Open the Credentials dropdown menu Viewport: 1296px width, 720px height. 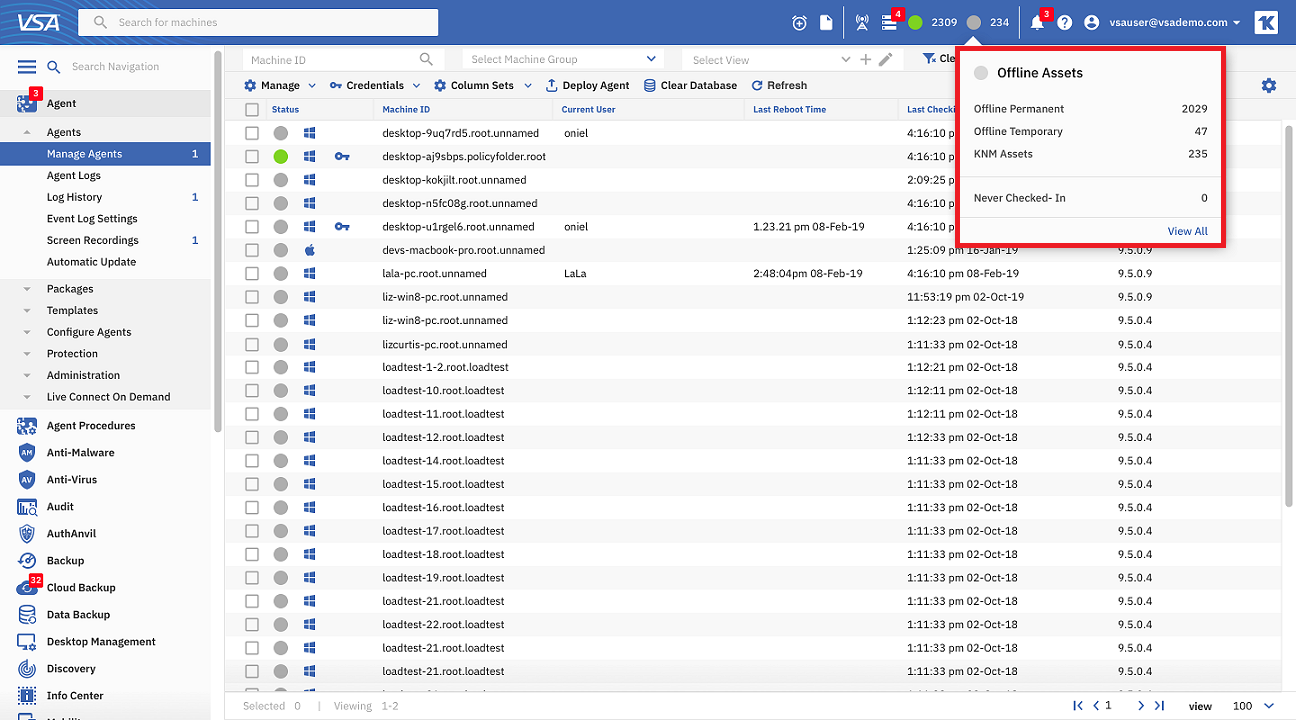[374, 86]
